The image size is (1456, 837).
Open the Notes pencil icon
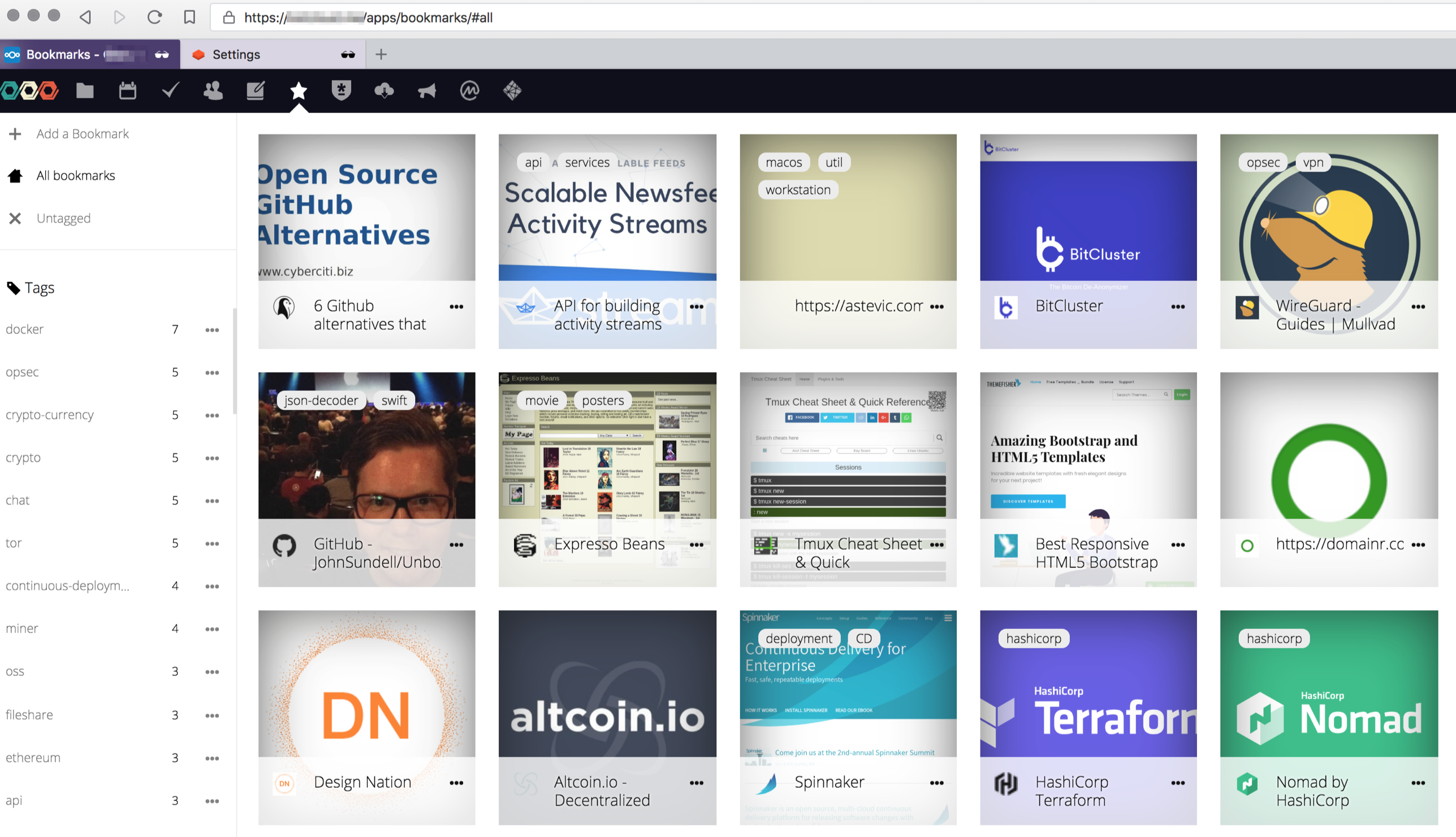(256, 90)
